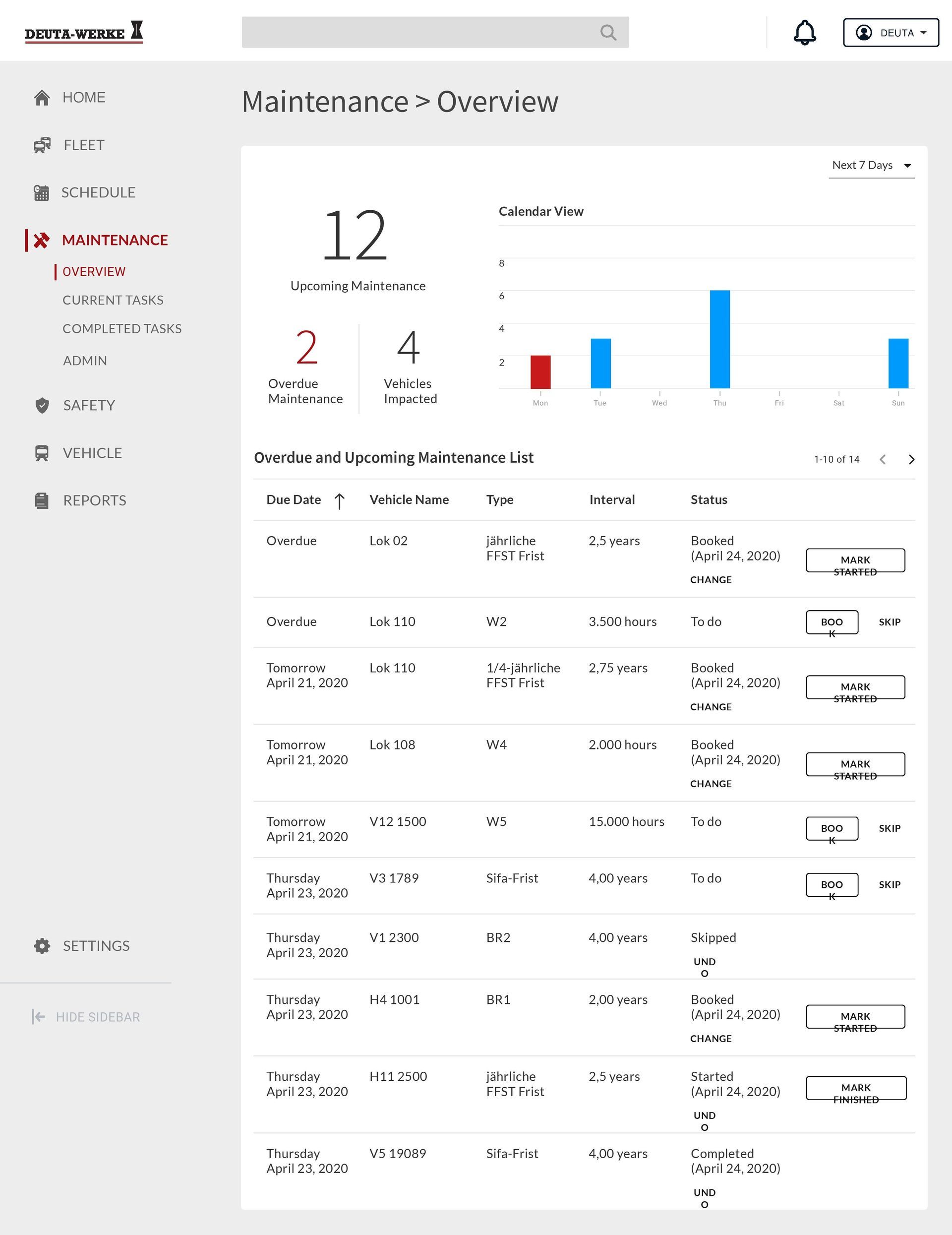This screenshot has height=1235, width=952.
Task: Open the Next 7 Days dropdown
Action: [871, 166]
